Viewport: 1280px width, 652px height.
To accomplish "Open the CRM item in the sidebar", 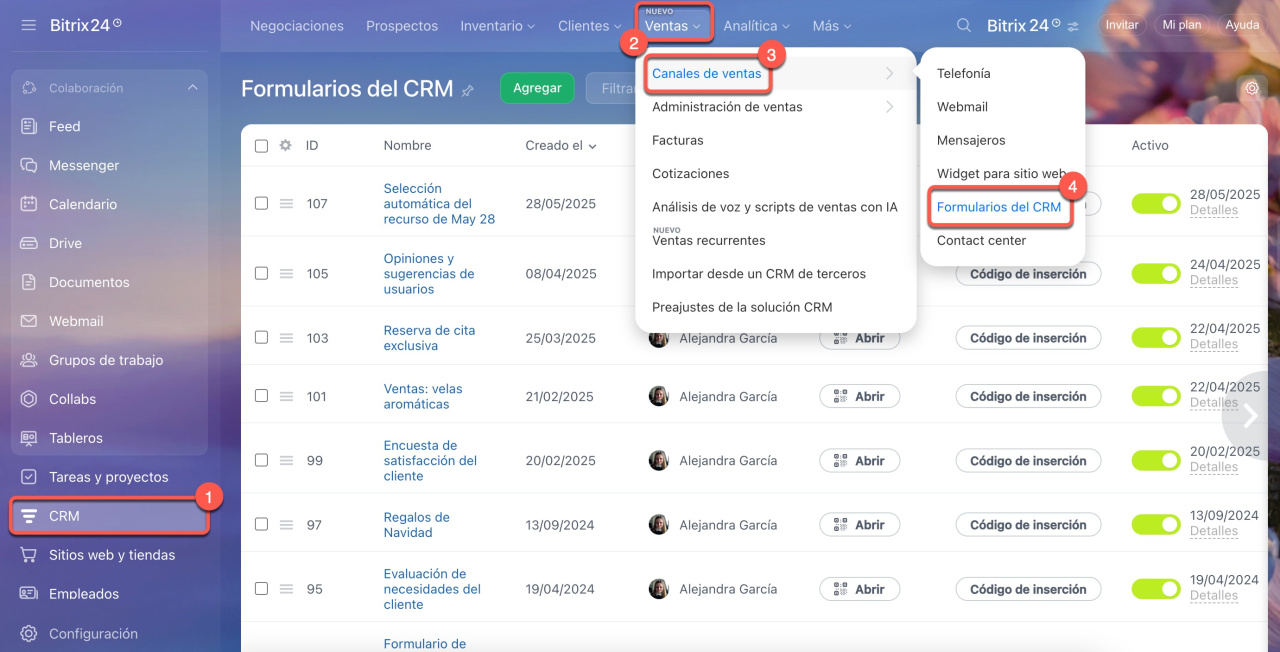I will pyautogui.click(x=109, y=516).
